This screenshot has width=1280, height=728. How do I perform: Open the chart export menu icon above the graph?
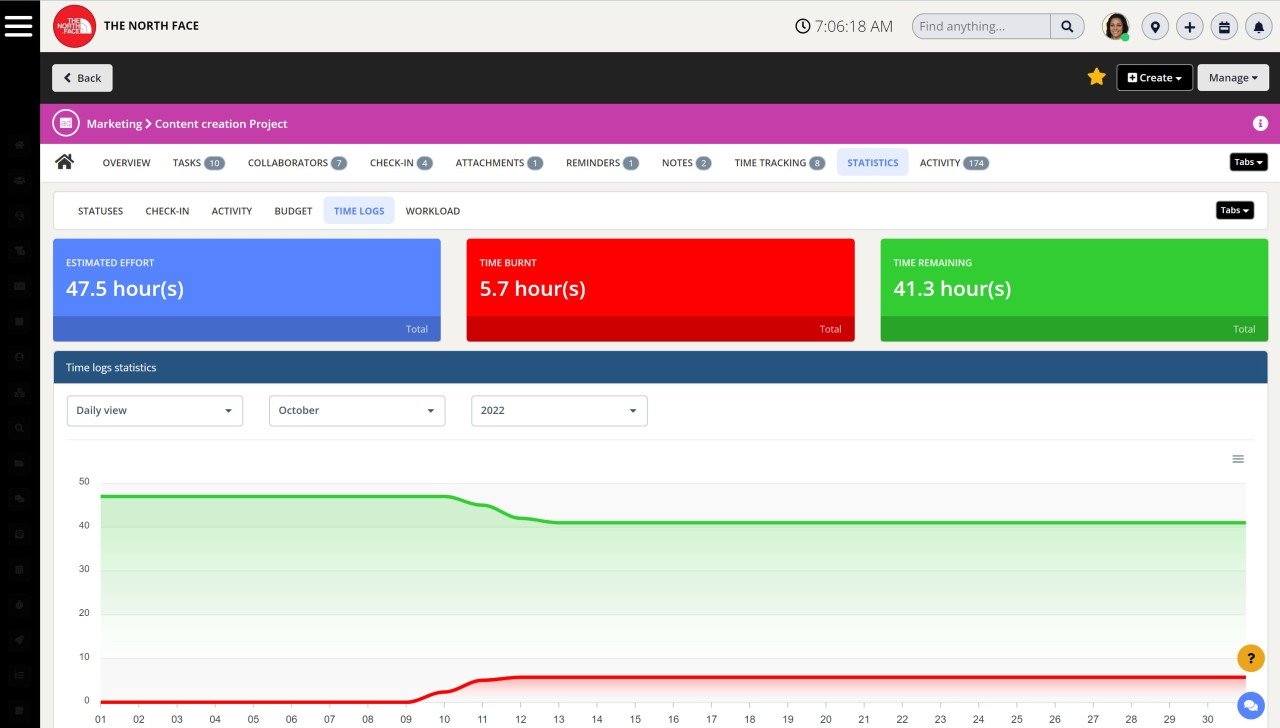tap(1238, 458)
